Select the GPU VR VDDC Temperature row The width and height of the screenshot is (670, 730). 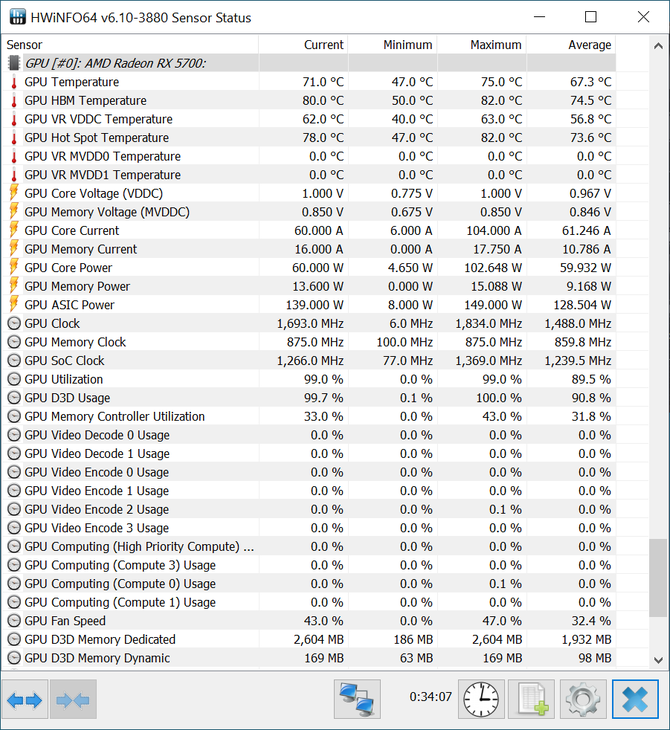click(x=309, y=119)
